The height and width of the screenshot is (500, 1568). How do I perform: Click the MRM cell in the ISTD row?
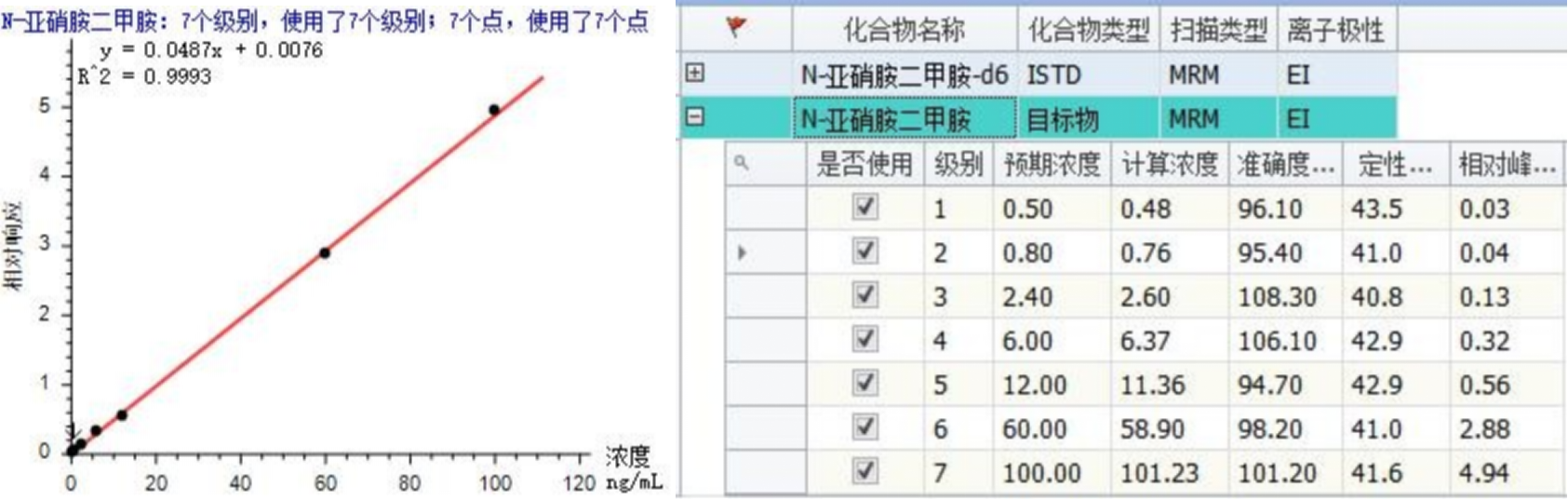[x=1219, y=74]
